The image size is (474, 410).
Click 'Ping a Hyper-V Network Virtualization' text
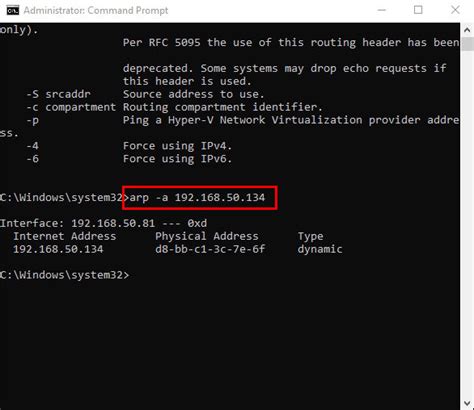click(242, 120)
